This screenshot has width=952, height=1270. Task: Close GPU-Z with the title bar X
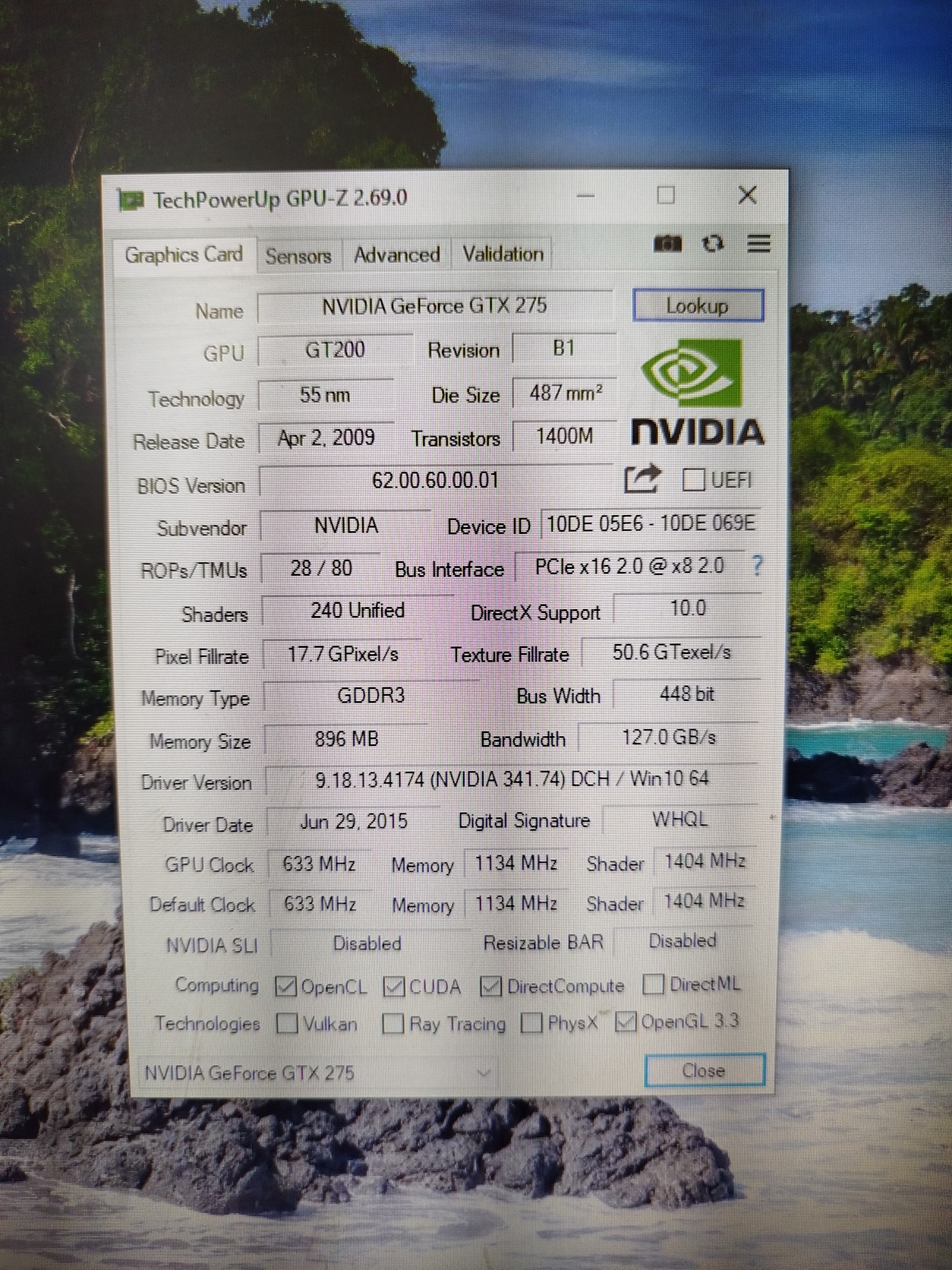click(x=747, y=195)
